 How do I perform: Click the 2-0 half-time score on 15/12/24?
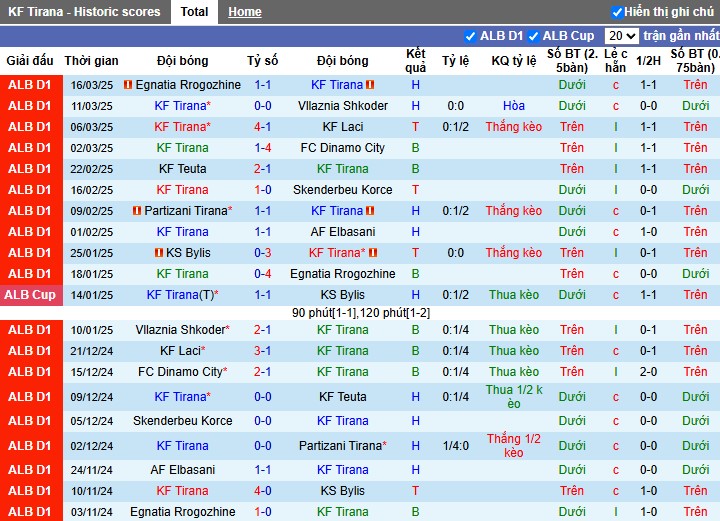point(648,372)
